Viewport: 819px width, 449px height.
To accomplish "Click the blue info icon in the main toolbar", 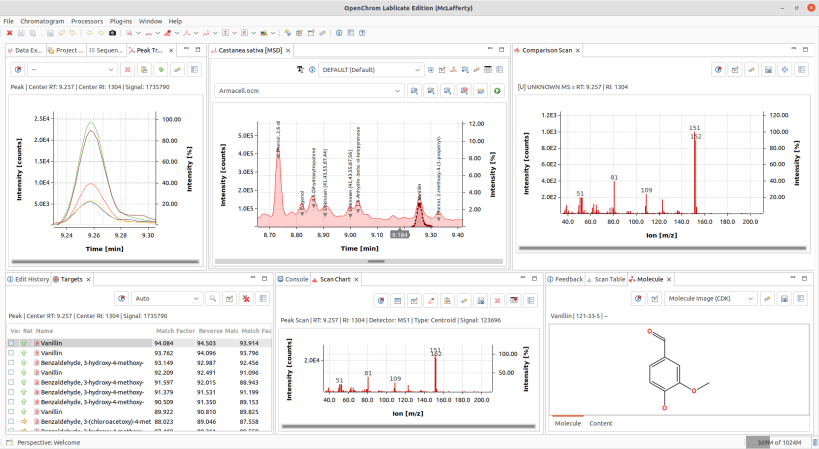I will point(339,33).
